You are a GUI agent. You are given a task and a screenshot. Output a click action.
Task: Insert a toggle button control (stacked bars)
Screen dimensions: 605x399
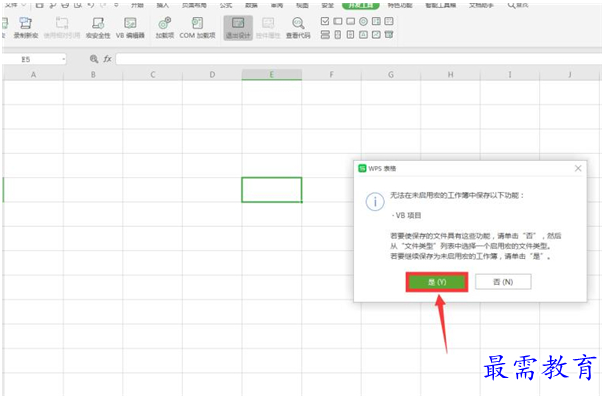(x=325, y=35)
